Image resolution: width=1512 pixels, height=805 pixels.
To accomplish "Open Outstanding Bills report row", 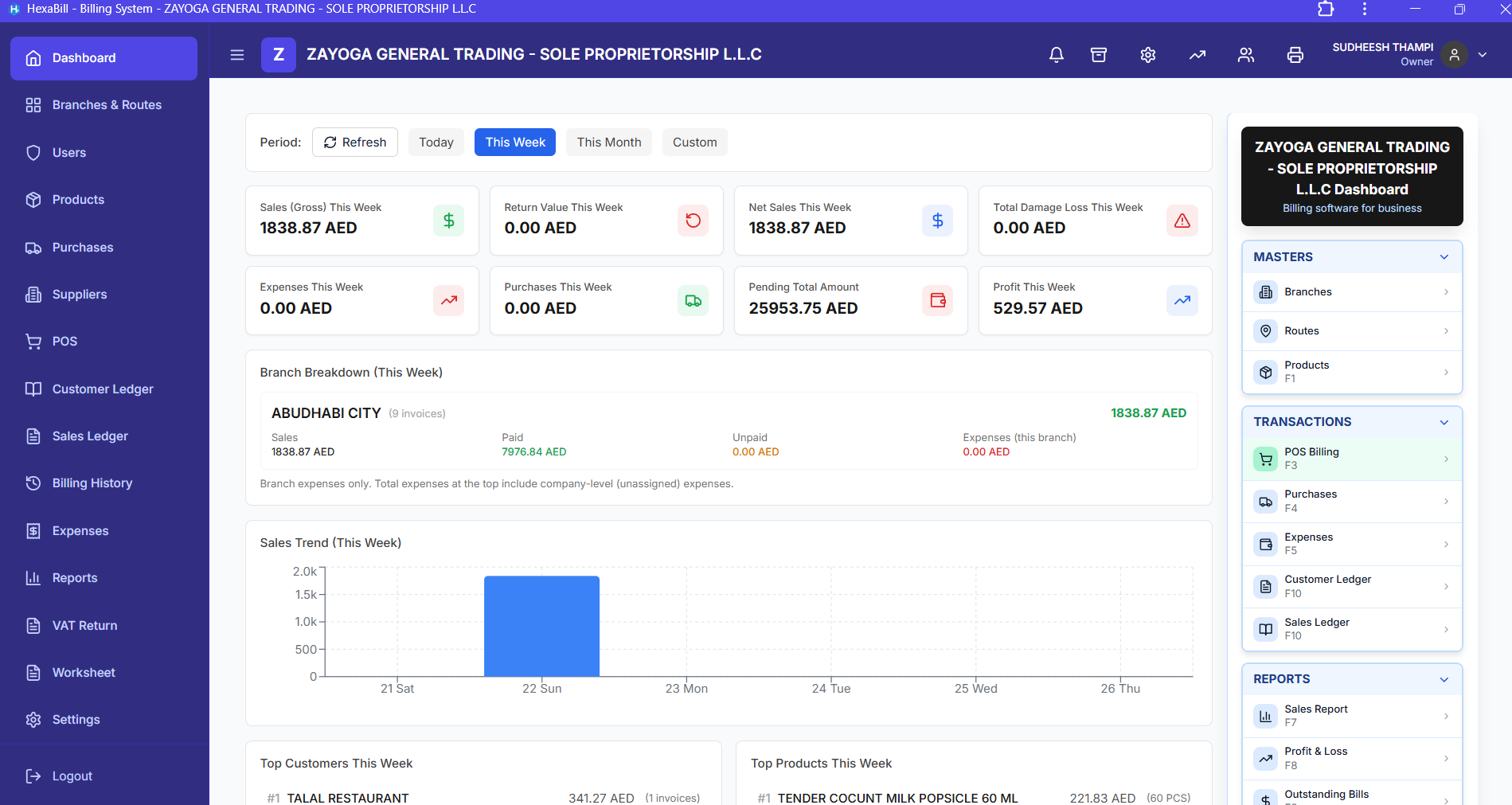I will tap(1352, 794).
